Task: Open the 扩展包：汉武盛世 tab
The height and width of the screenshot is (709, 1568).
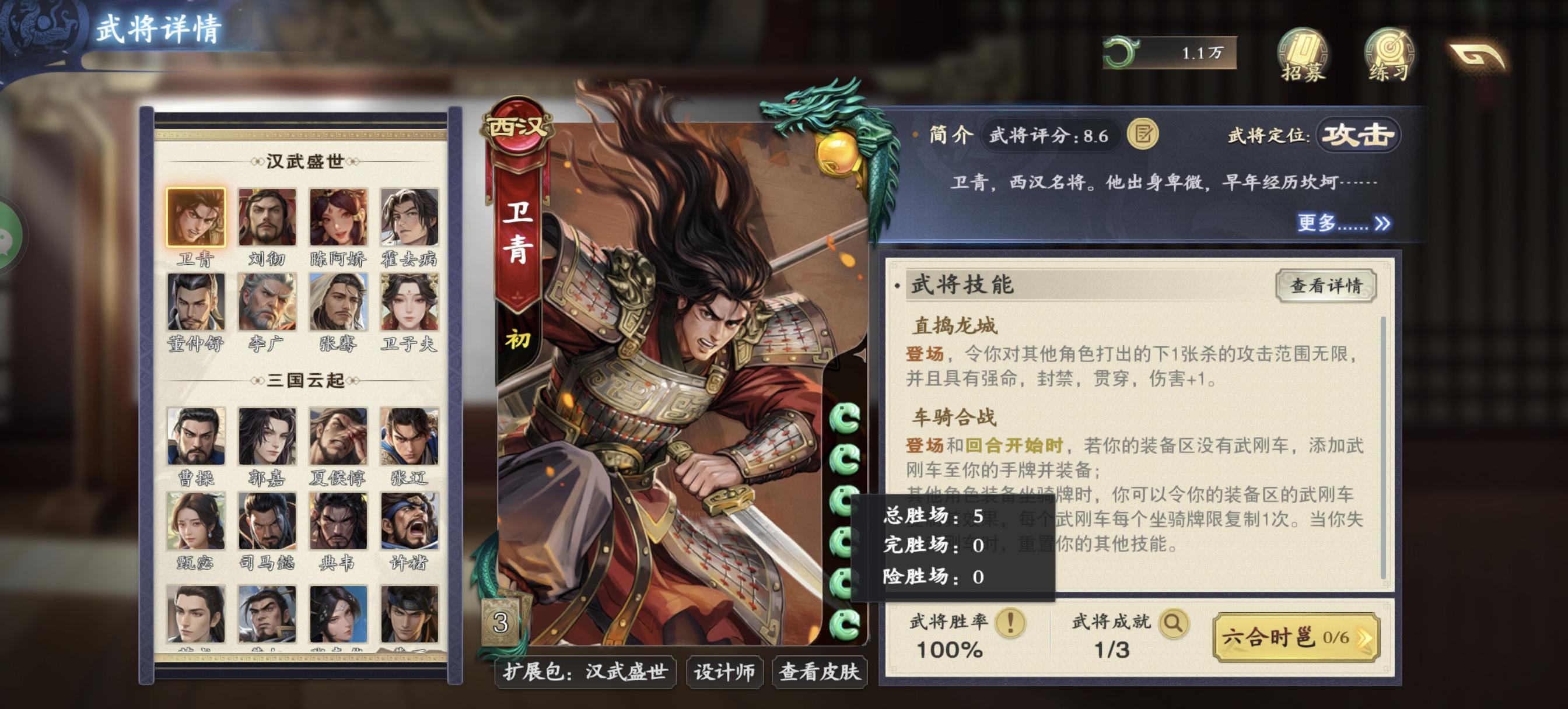Action: click(x=585, y=672)
